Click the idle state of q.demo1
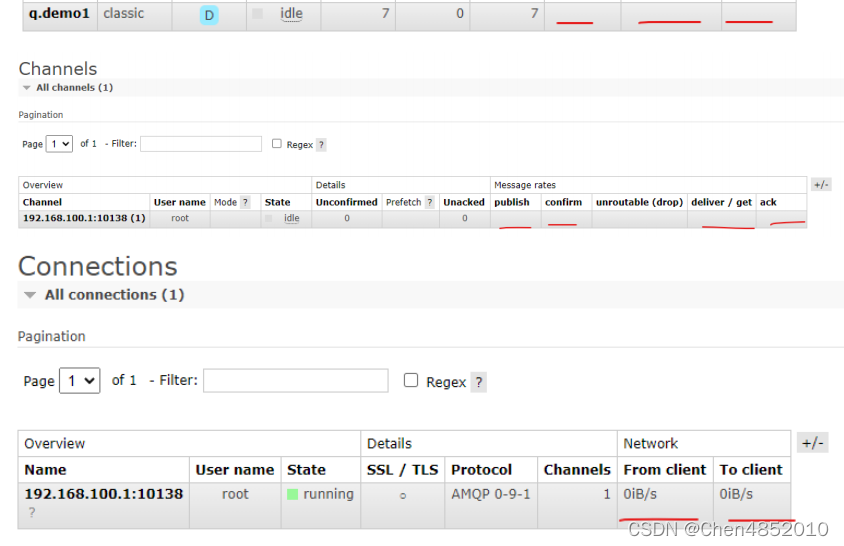 291,14
